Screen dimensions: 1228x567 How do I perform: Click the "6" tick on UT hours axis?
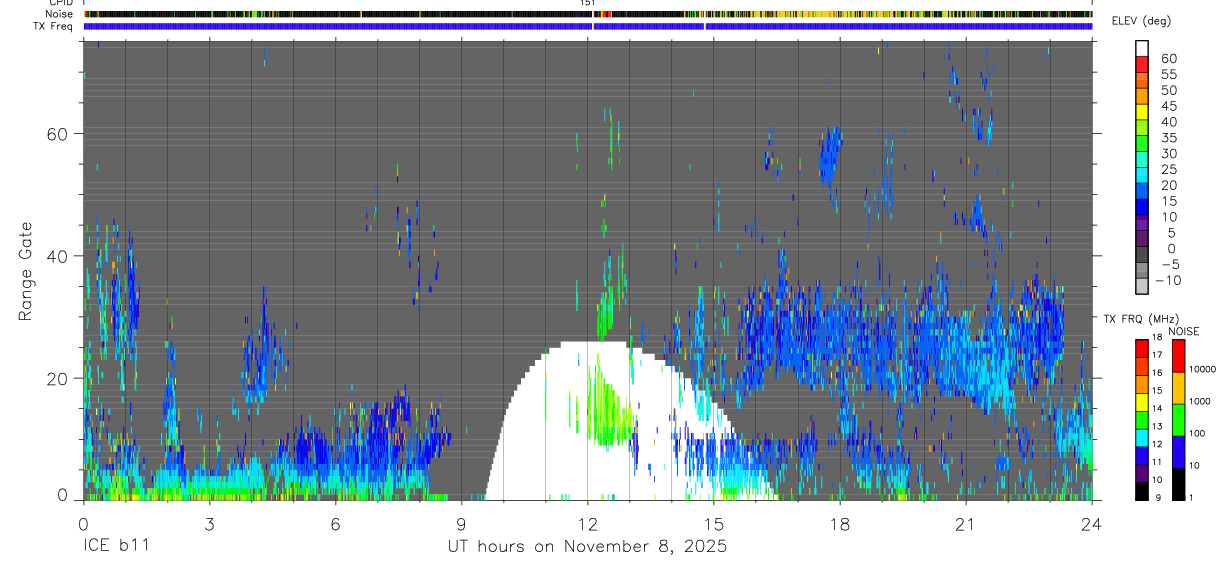click(x=335, y=525)
